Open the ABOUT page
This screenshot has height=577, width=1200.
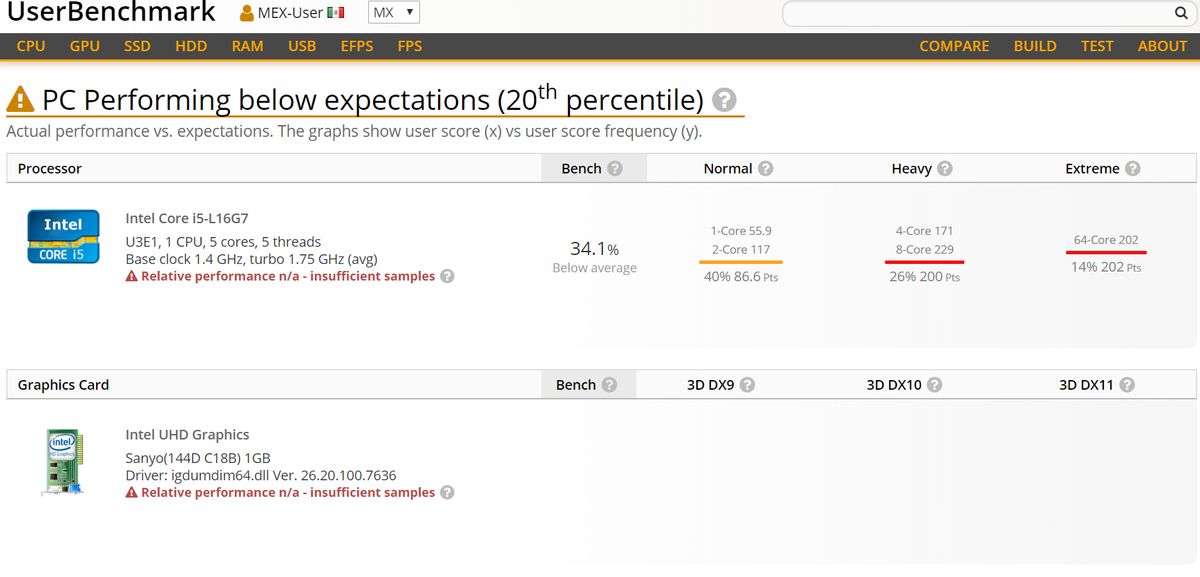coord(1162,46)
